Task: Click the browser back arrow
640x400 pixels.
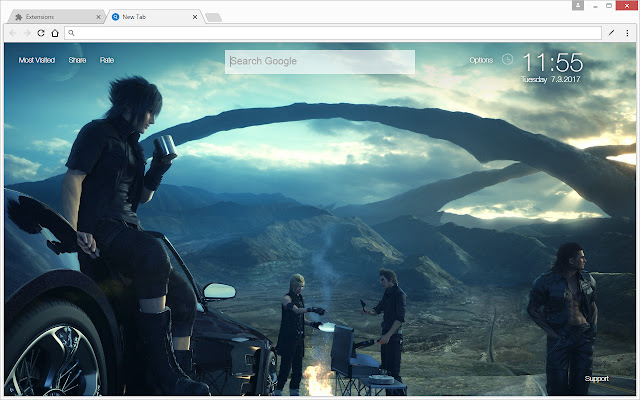Action: 13,33
